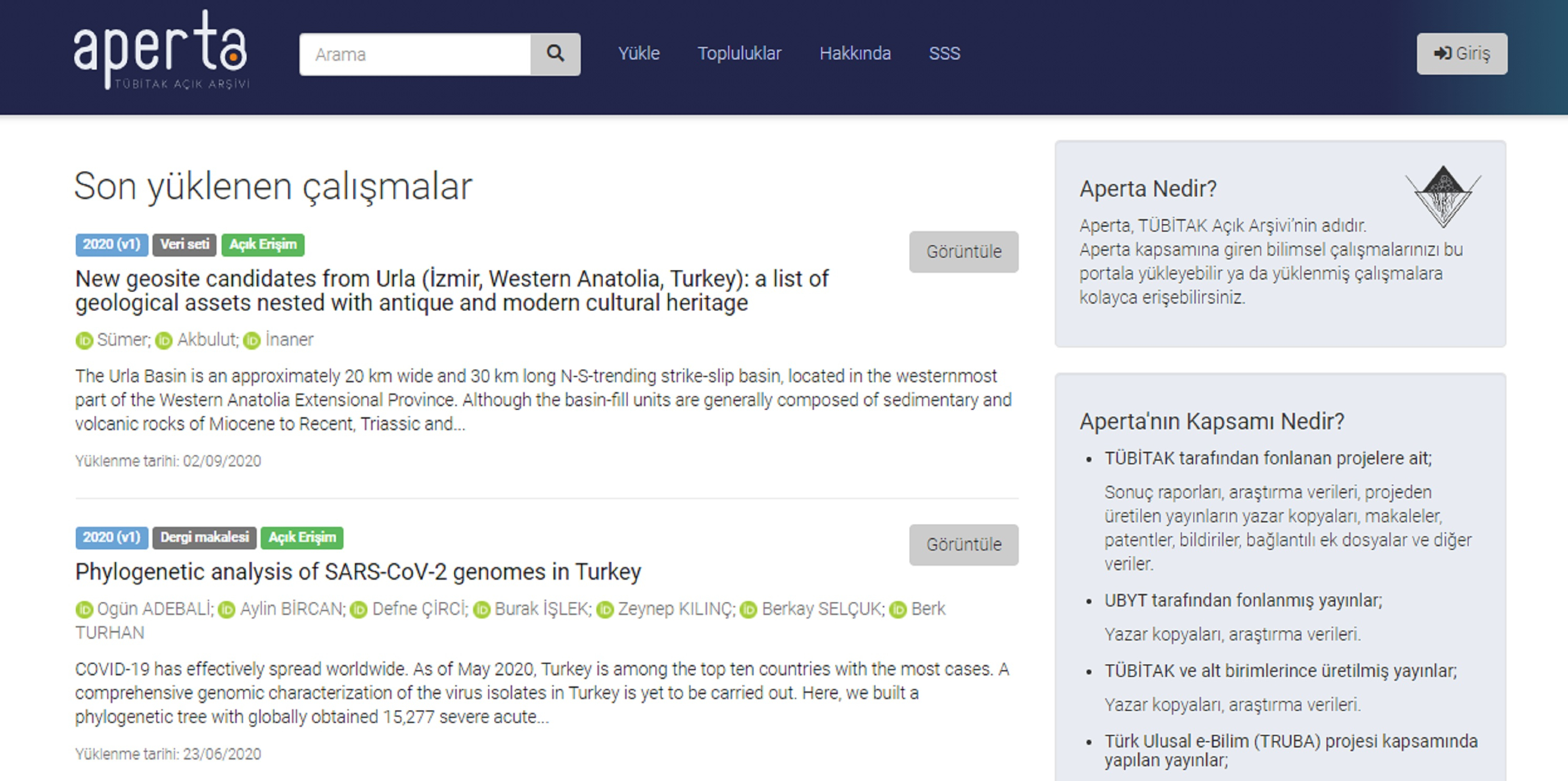Click author name Aylin BİRCAN
Screen dimensions: 1568x781
(292, 608)
